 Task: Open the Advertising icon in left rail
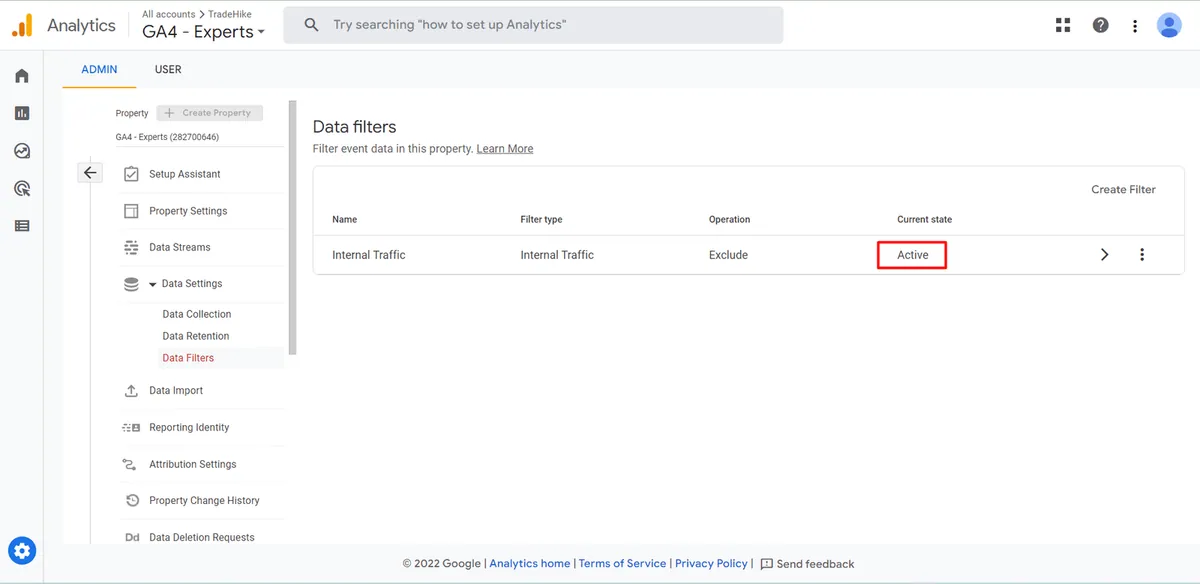[x=22, y=188]
